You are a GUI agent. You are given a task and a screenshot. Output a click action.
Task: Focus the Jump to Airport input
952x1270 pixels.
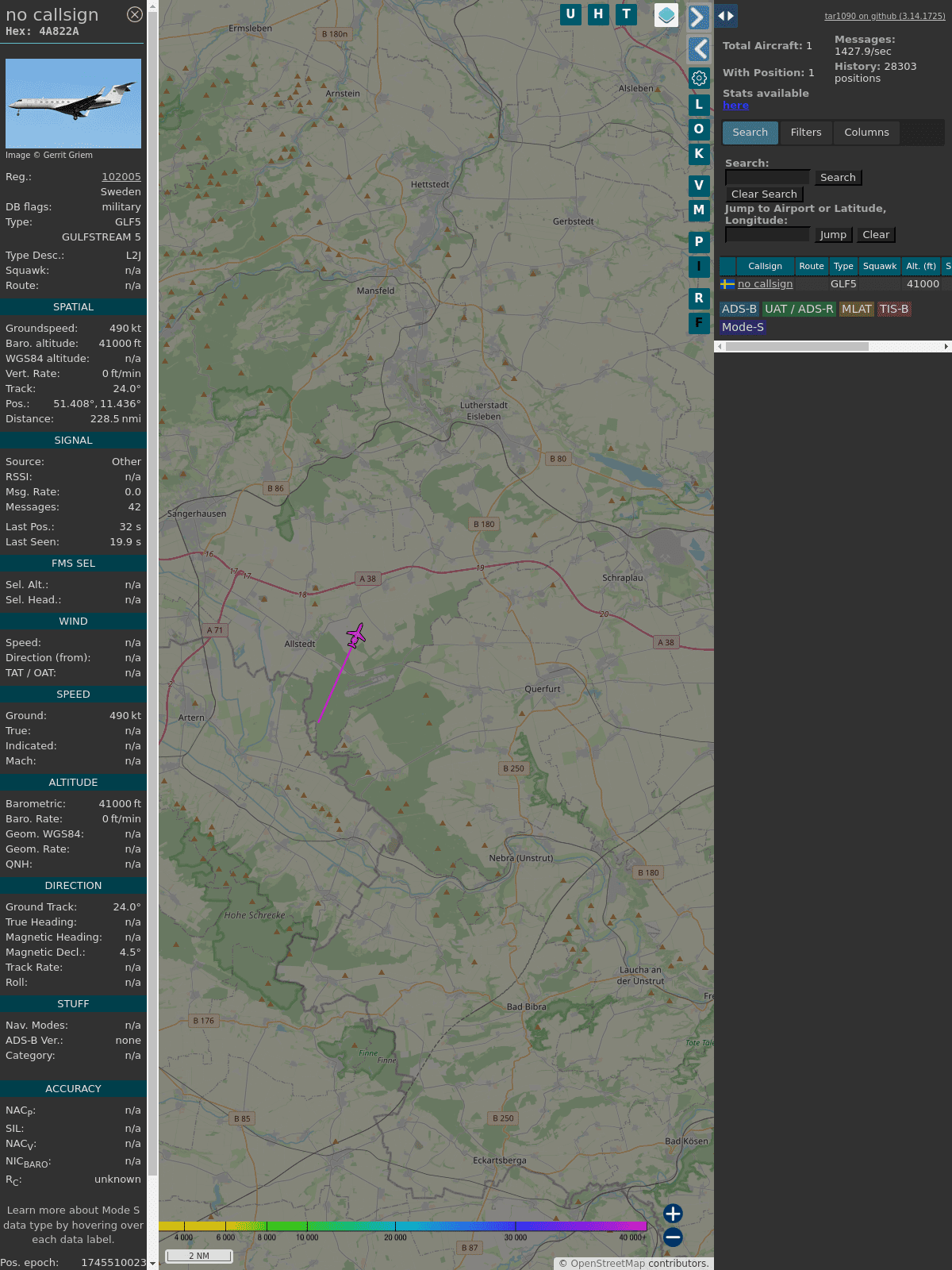[x=767, y=235]
